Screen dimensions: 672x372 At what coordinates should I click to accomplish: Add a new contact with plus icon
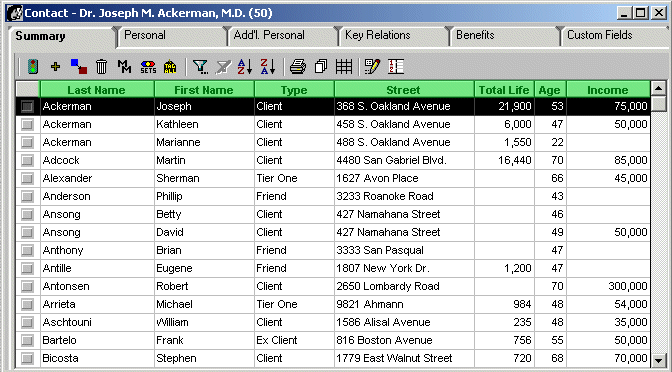pyautogui.click(x=55, y=66)
